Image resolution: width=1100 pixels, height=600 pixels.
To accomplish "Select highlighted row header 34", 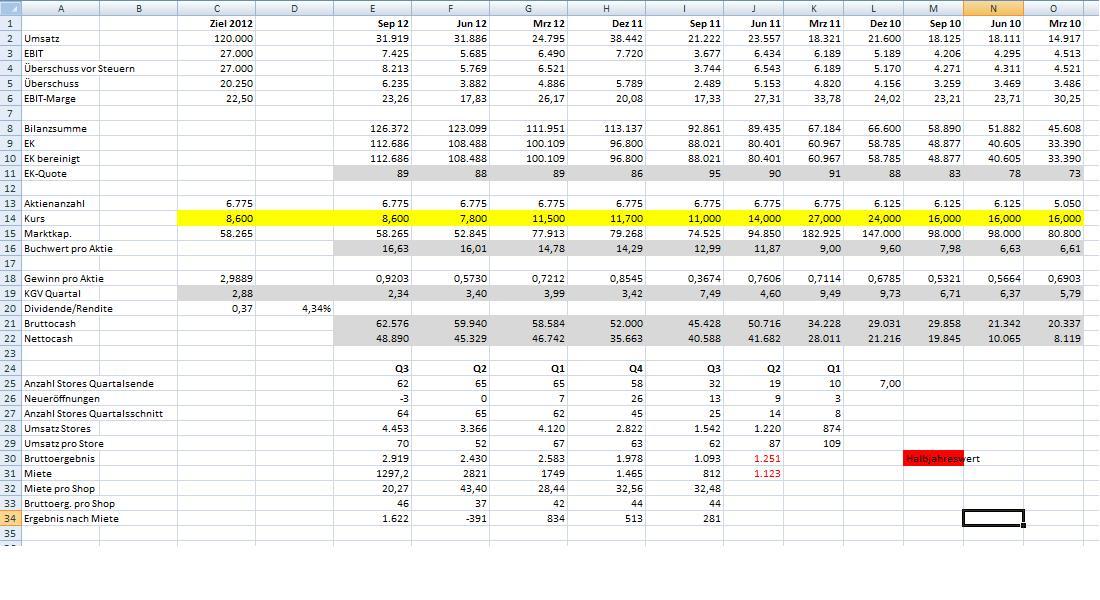I will 11,519.
